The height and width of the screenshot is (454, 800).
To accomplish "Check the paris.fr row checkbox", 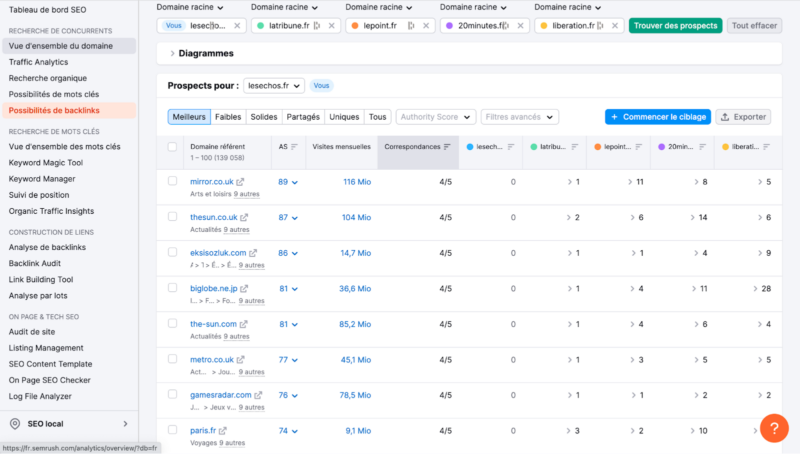I will 172,430.
